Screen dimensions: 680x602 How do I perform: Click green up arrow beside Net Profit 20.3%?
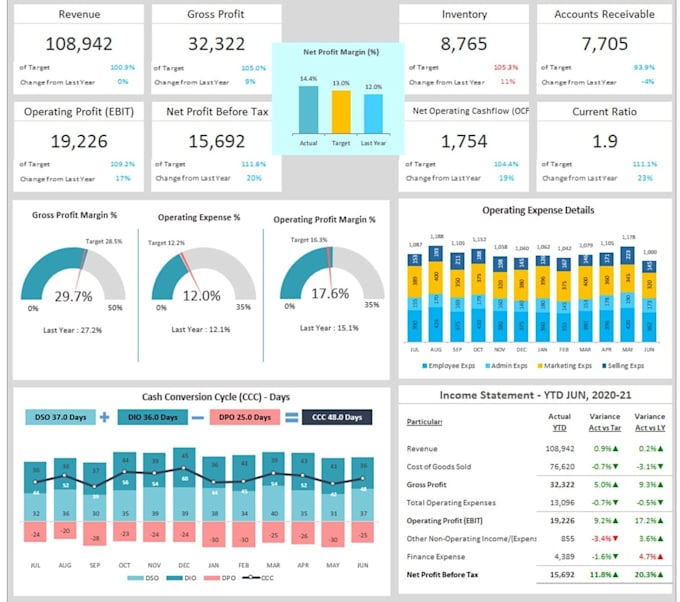pyautogui.click(x=660, y=575)
